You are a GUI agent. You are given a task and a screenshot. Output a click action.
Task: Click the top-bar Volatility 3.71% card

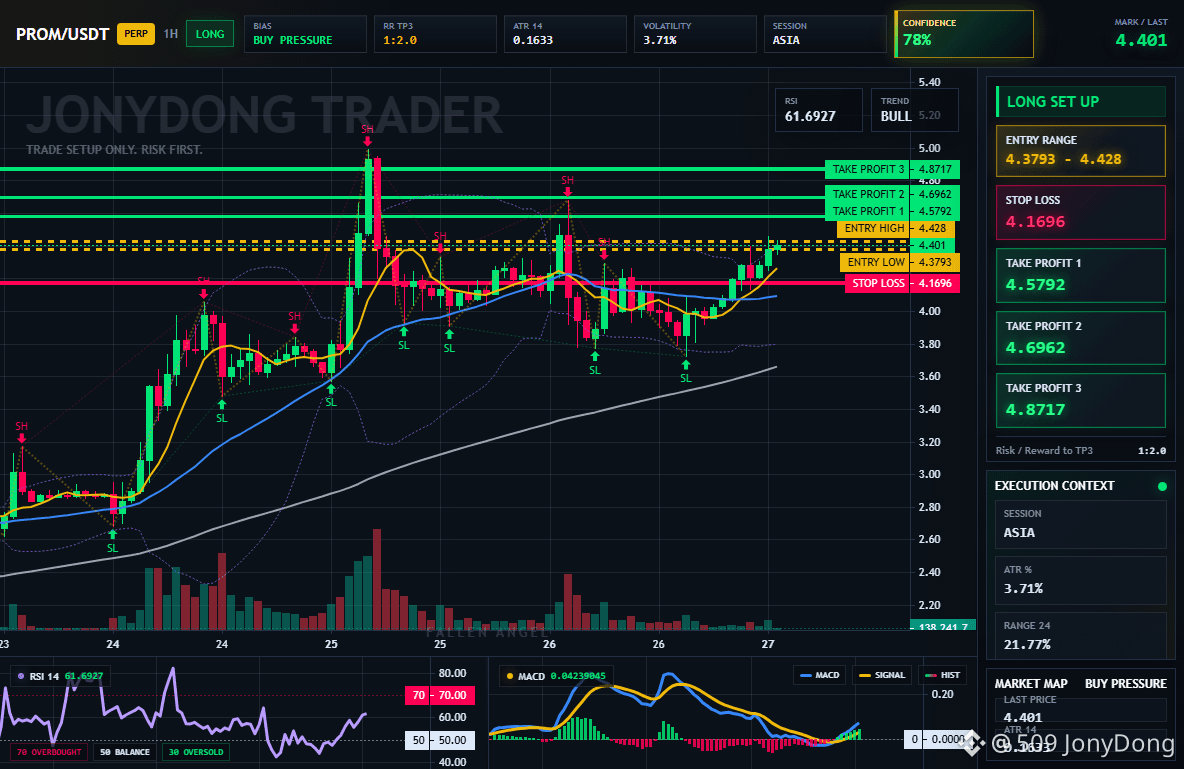pyautogui.click(x=695, y=34)
